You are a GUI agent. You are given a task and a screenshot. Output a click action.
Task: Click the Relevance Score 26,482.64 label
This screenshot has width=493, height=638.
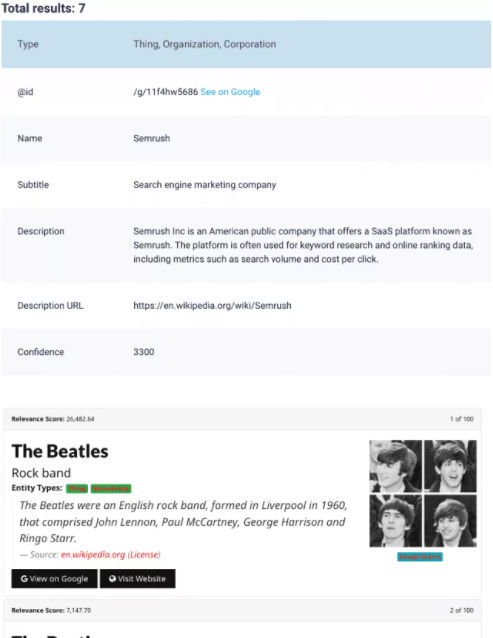[53, 419]
